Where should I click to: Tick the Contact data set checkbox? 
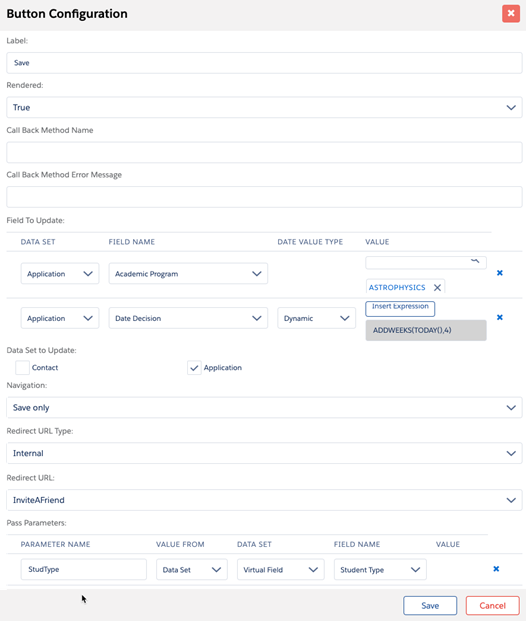point(22,368)
